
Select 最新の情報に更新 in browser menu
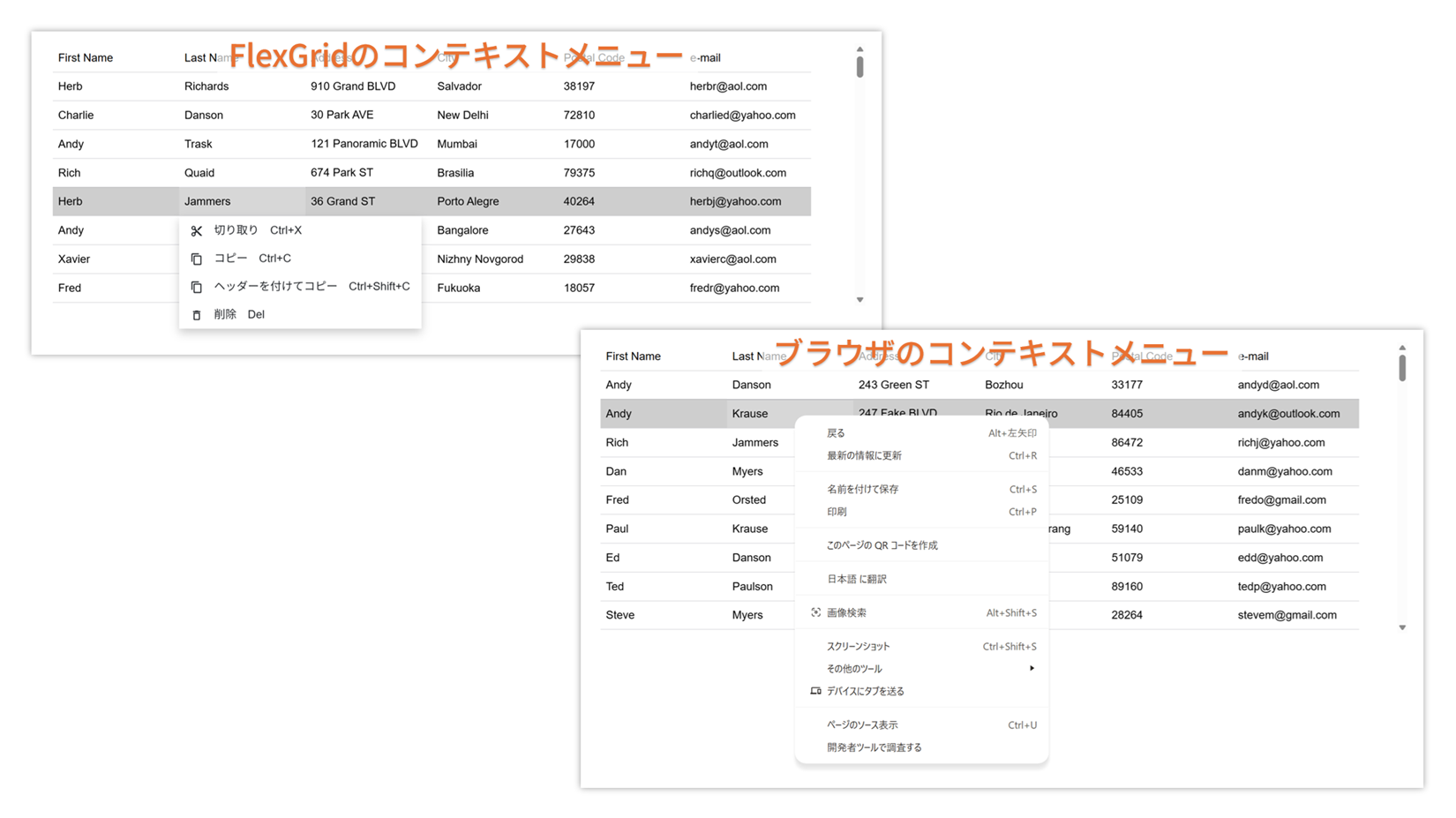point(921,456)
